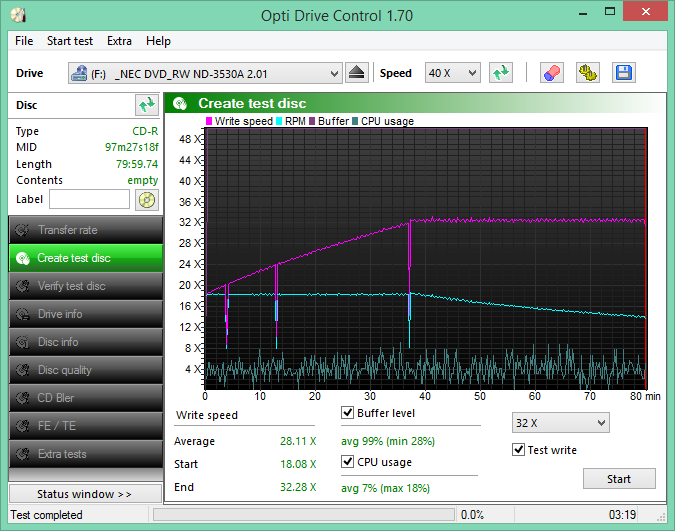675x531 pixels.
Task: Open the Disc quality panel
Action: pos(86,370)
